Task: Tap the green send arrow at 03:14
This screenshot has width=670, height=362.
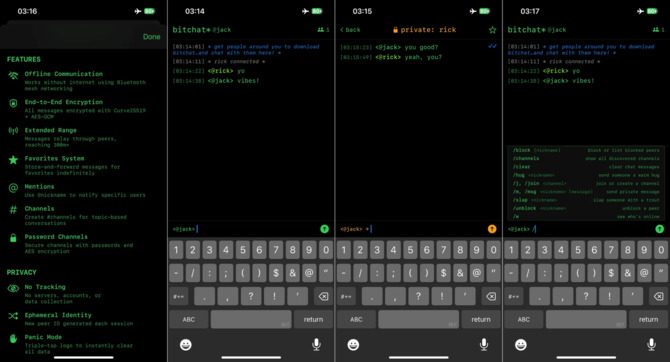Action: 324,229
